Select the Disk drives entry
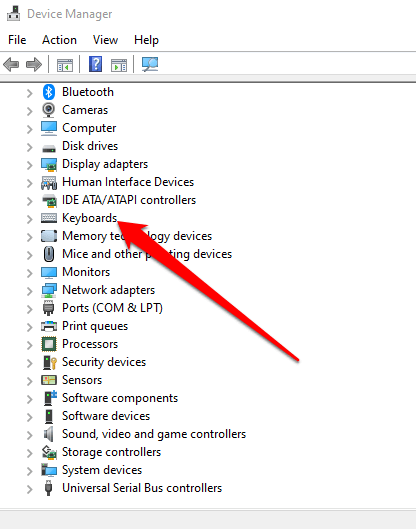 point(90,146)
